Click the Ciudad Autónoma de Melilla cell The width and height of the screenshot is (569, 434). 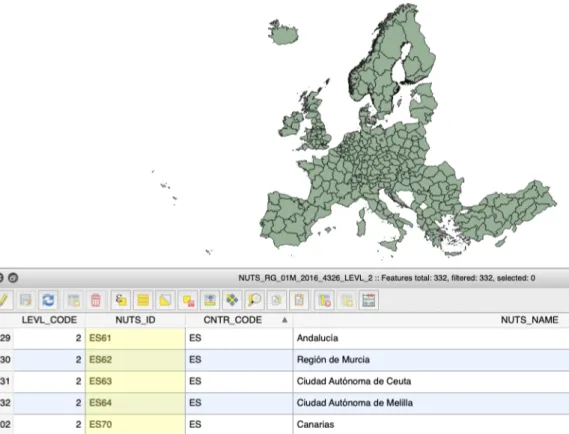[x=431, y=403]
